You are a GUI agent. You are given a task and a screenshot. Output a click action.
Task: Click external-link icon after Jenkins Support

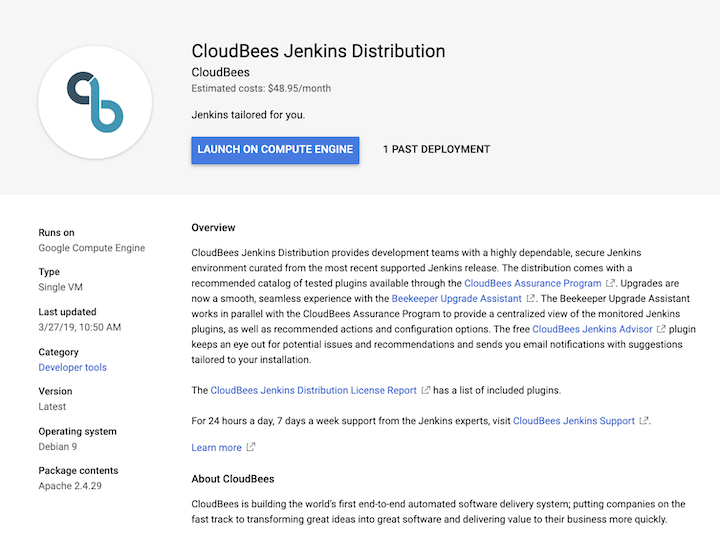[644, 420]
